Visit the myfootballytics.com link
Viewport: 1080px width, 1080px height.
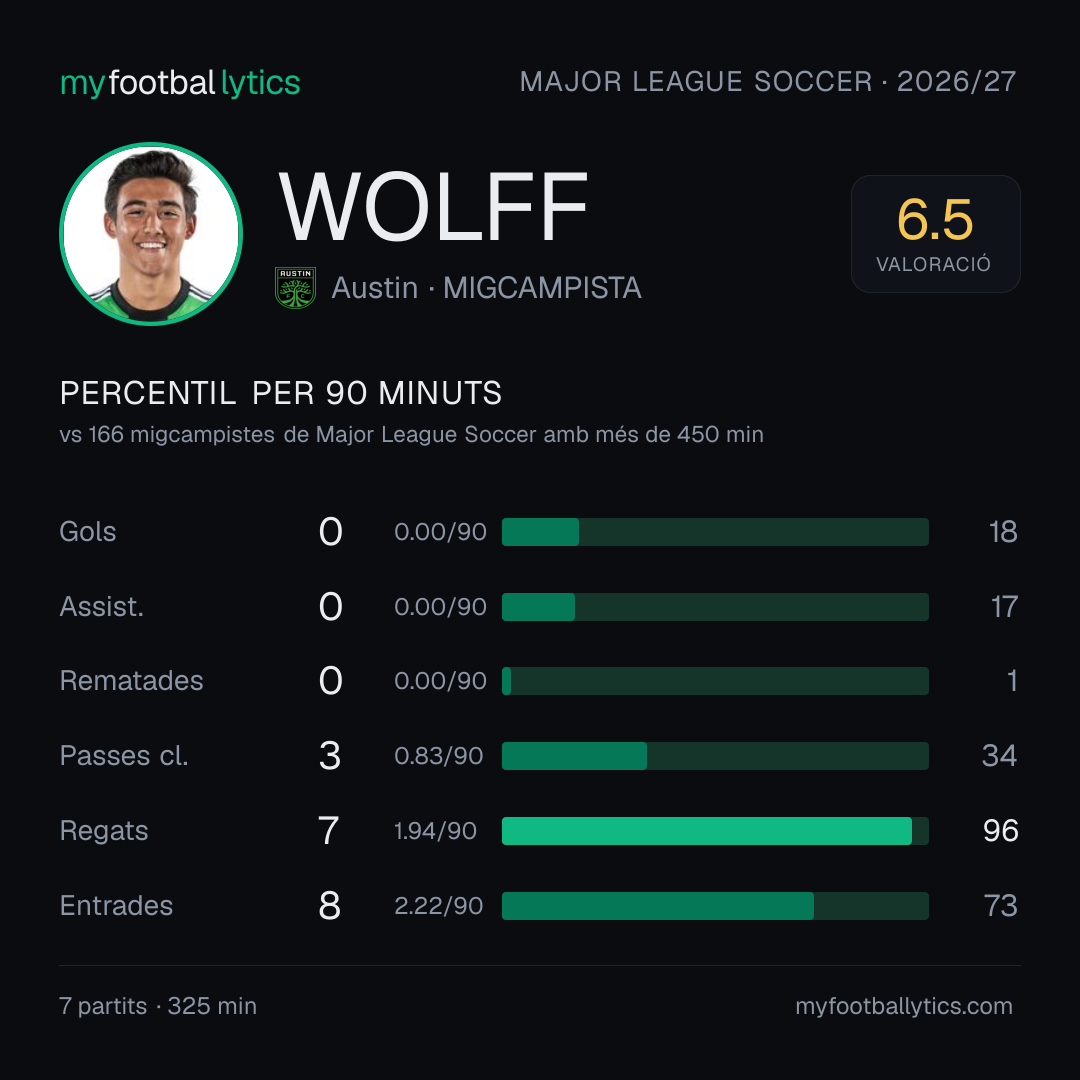click(x=904, y=1006)
